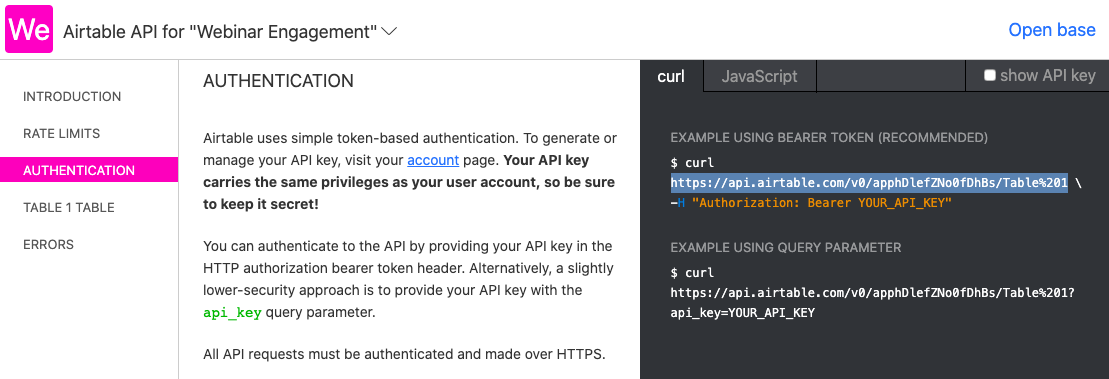Switch to JavaScript tab

[760, 76]
